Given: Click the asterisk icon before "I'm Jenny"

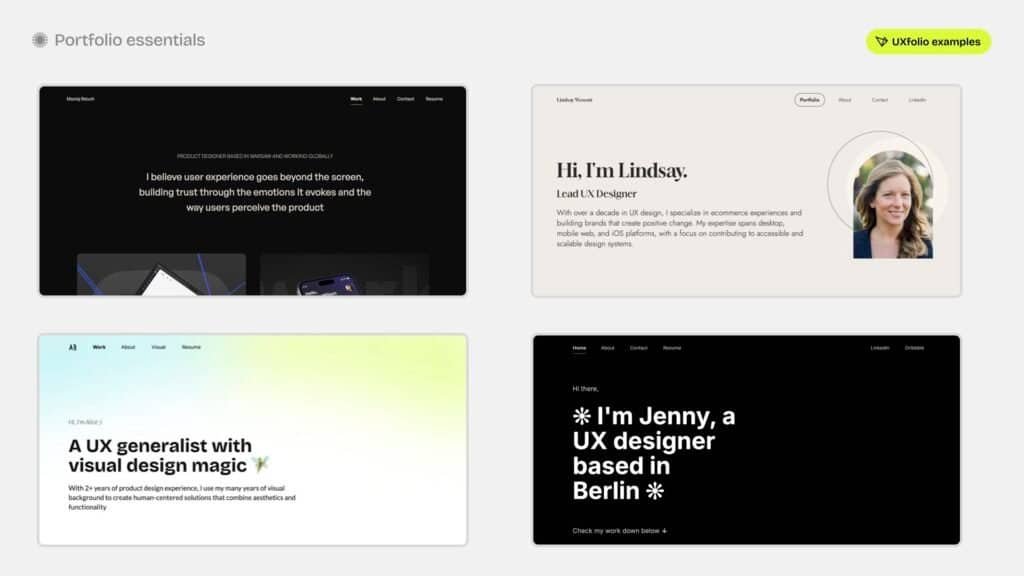Looking at the screenshot, I should [581, 416].
